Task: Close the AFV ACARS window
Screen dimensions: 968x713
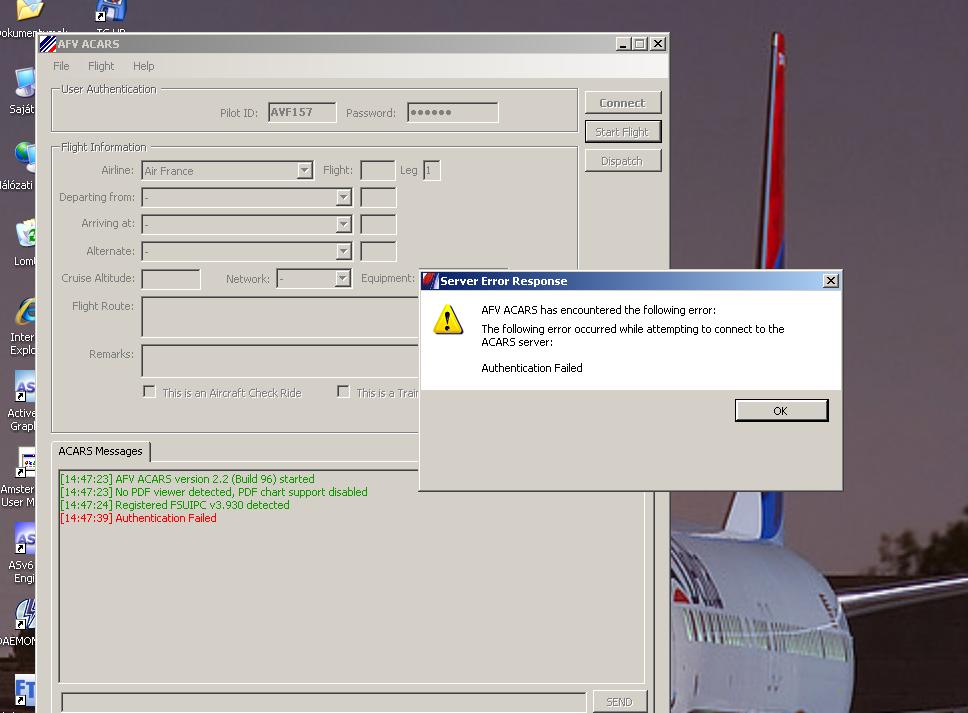Action: [658, 44]
